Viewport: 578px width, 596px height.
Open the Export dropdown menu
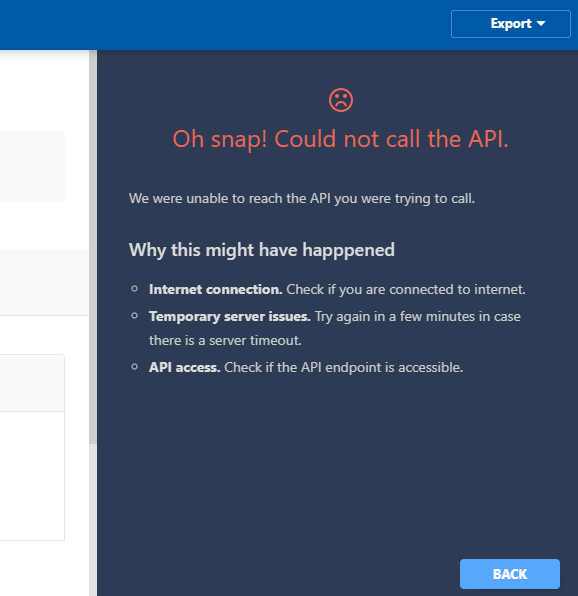pyautogui.click(x=510, y=24)
